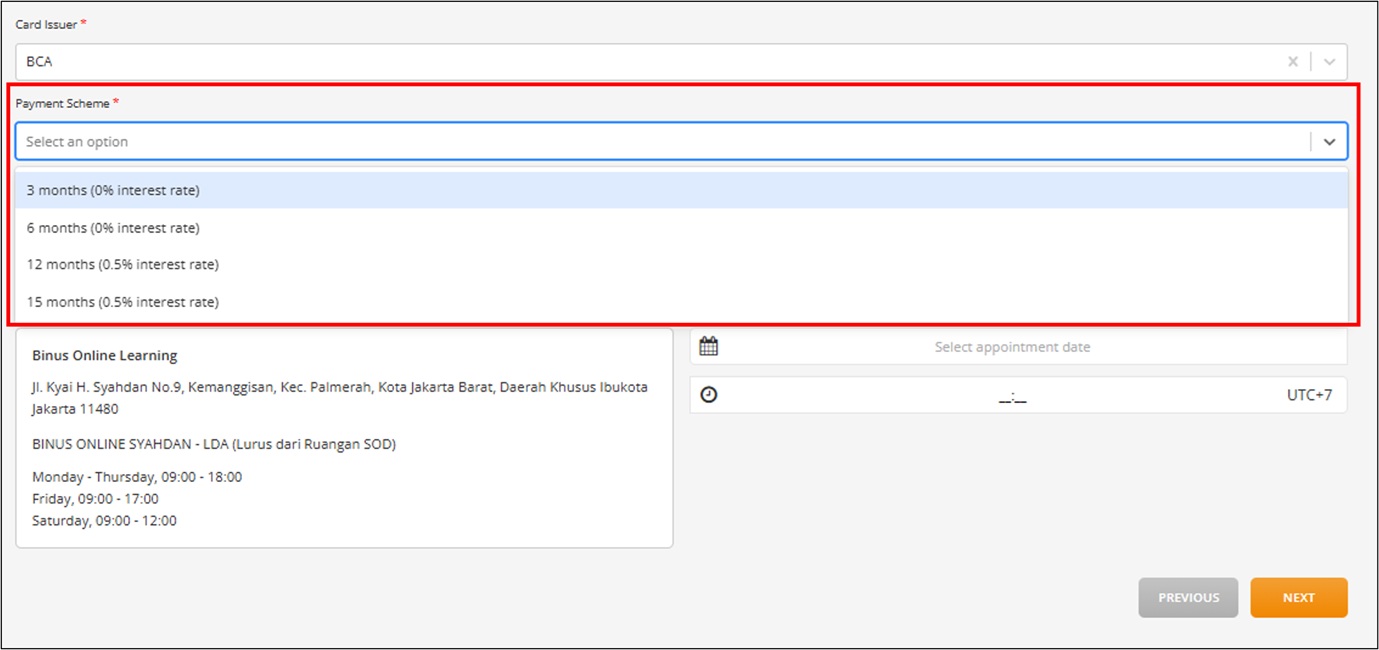Open the Select appointment date field
Screen dimensions: 1379x650
(x=1018, y=347)
